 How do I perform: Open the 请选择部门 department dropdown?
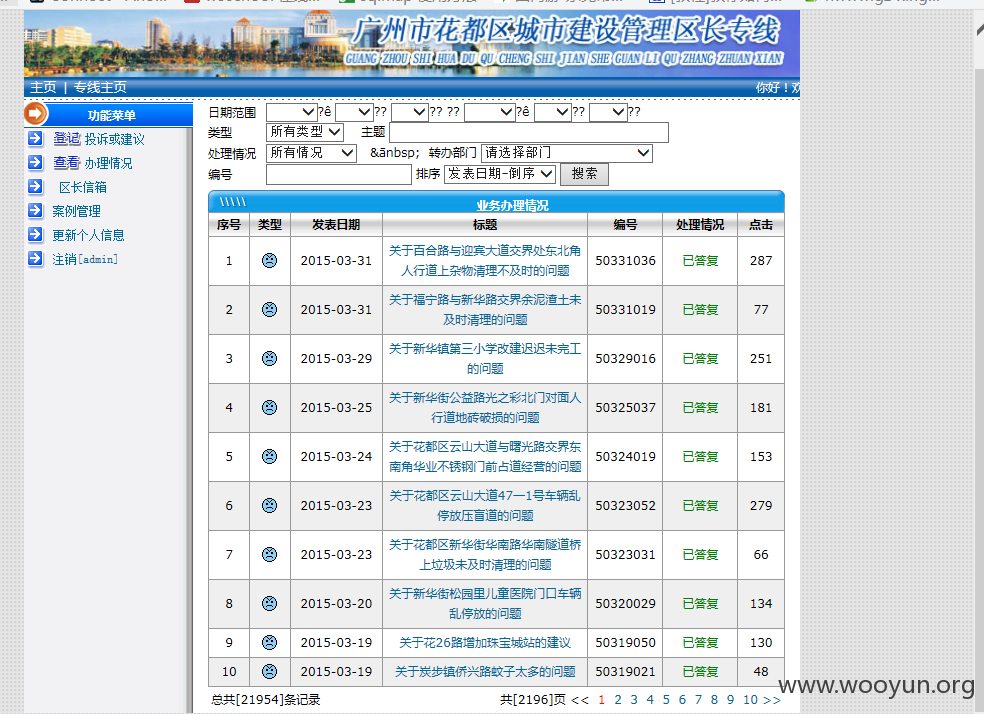point(567,152)
